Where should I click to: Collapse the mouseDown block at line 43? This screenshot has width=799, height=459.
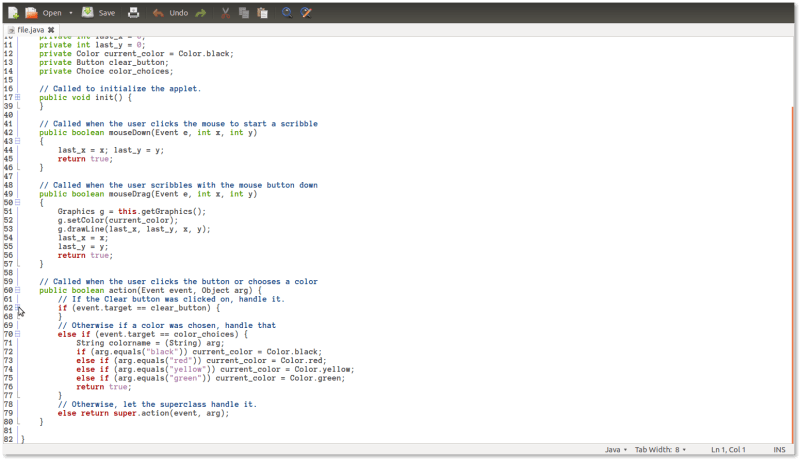tap(17, 141)
